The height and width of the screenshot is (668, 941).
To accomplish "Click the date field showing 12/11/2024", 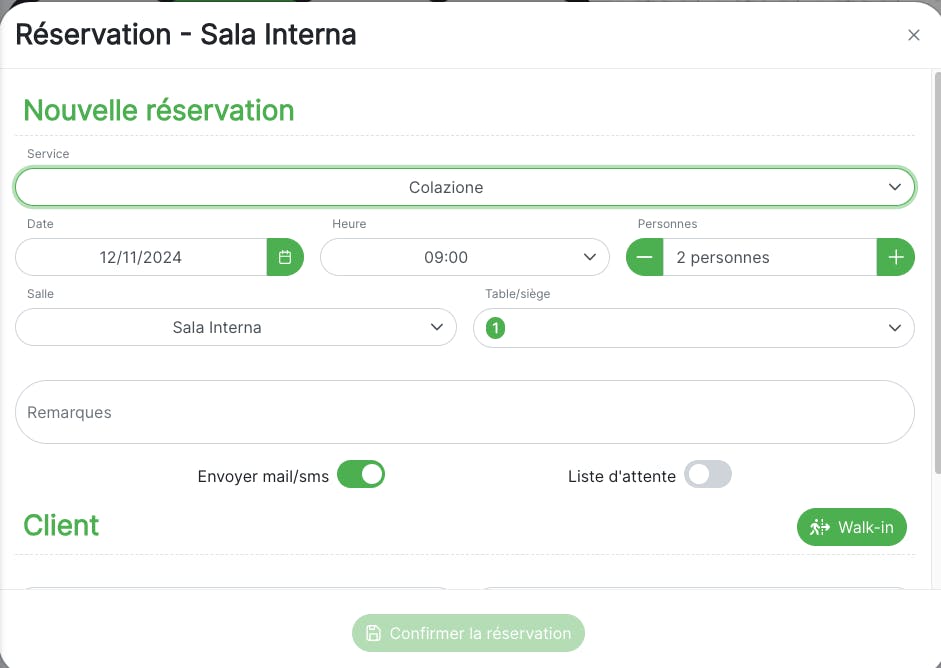I will (x=141, y=257).
